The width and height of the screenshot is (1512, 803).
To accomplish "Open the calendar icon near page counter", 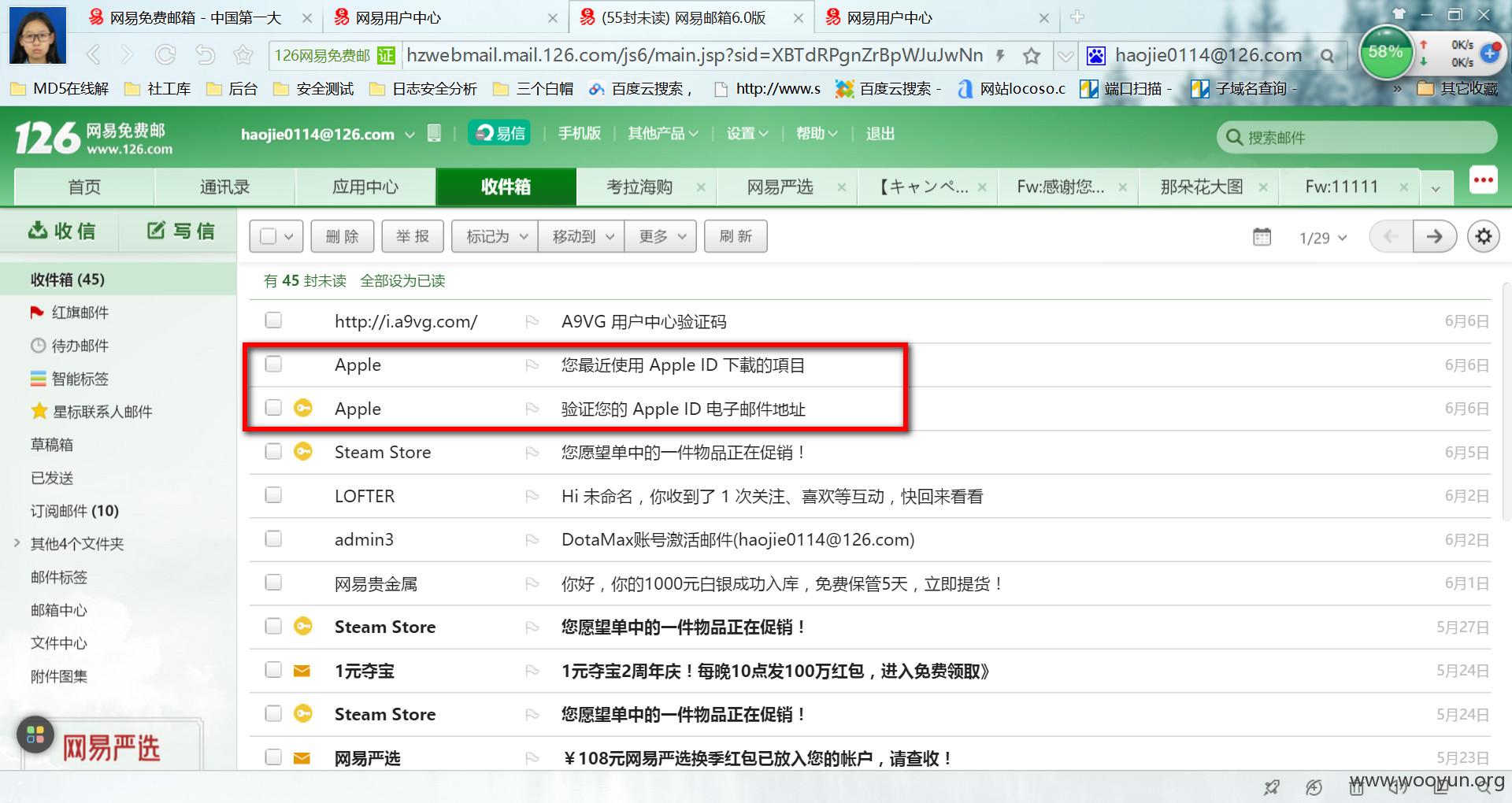I will coord(1262,236).
